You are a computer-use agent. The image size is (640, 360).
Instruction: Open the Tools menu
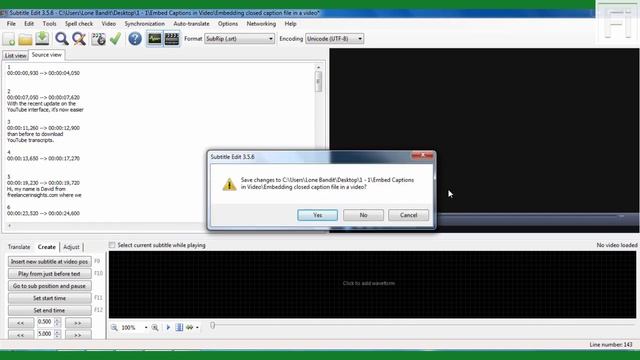pos(49,24)
